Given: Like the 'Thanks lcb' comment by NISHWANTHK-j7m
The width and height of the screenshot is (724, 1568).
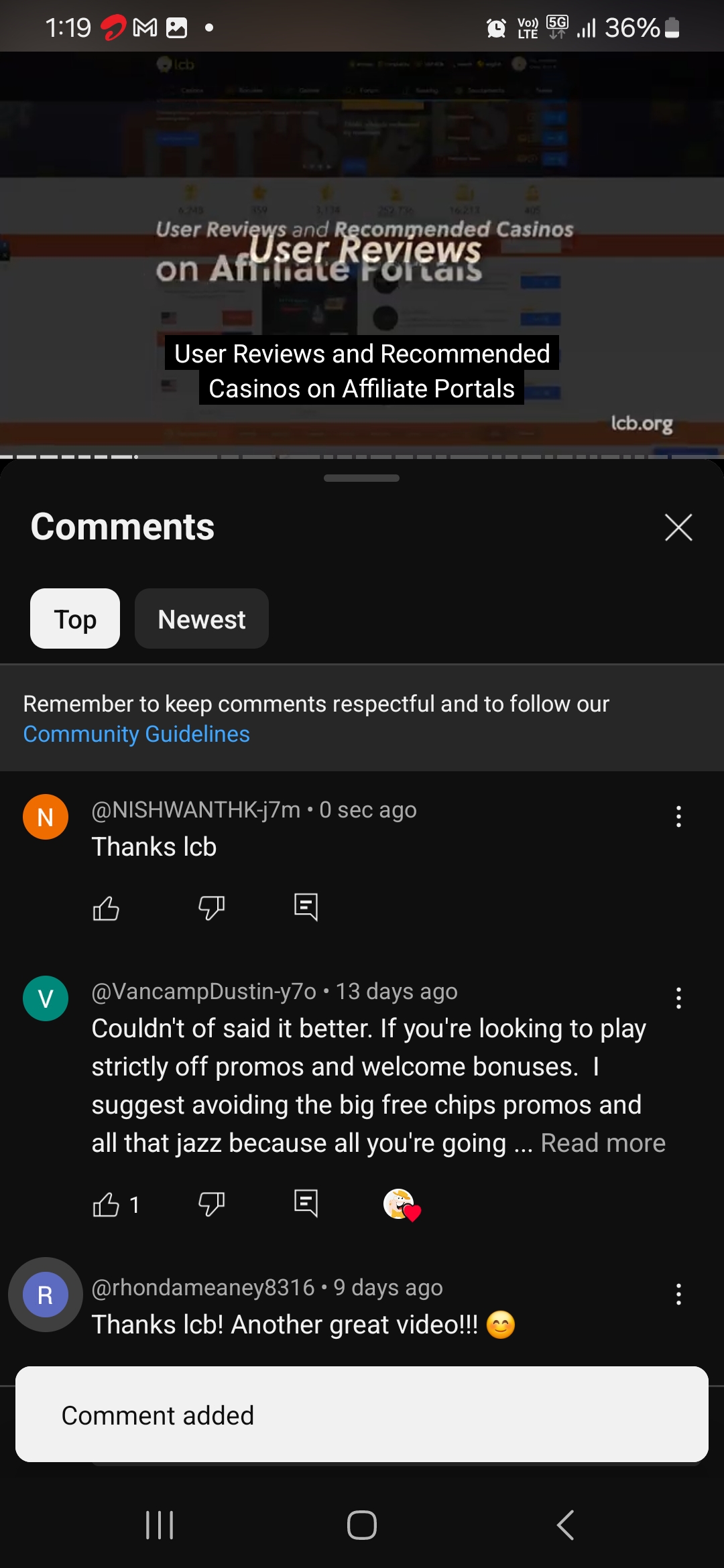Looking at the screenshot, I should point(106,908).
